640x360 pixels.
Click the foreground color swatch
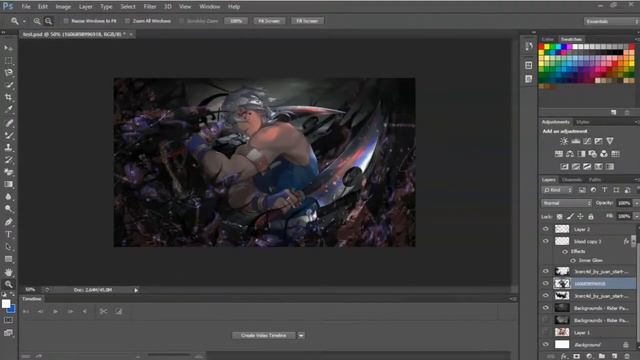tap(6, 304)
